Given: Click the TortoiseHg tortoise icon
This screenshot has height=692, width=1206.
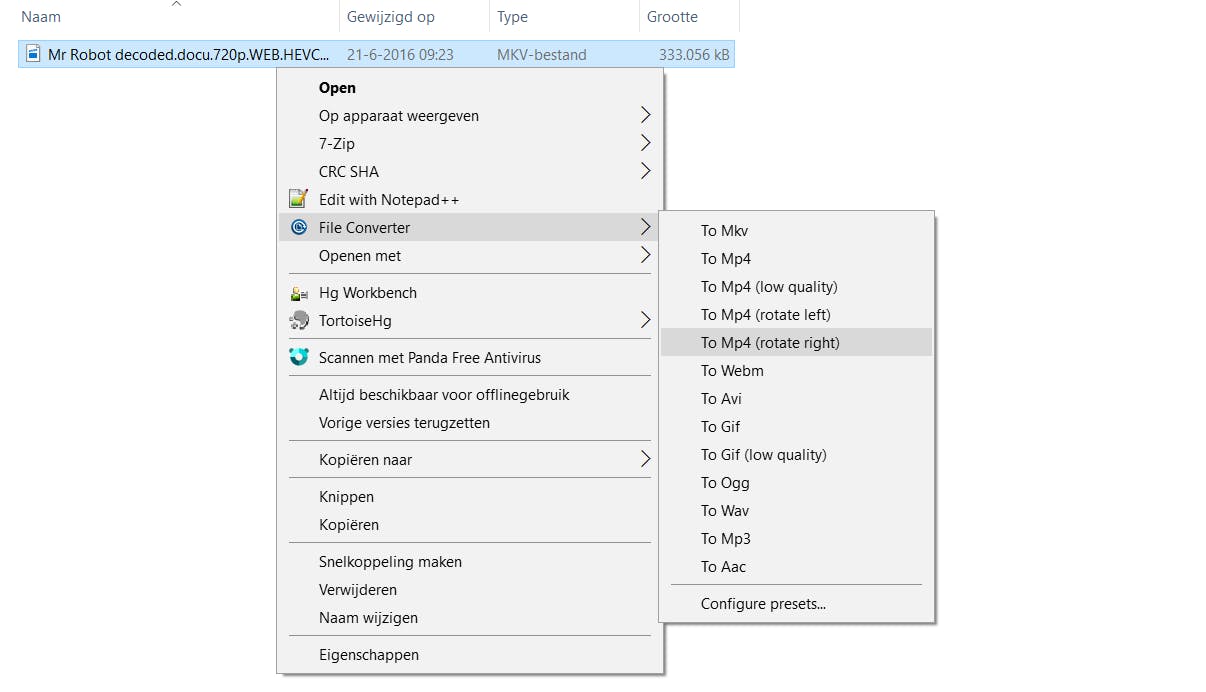Looking at the screenshot, I should tap(298, 321).
